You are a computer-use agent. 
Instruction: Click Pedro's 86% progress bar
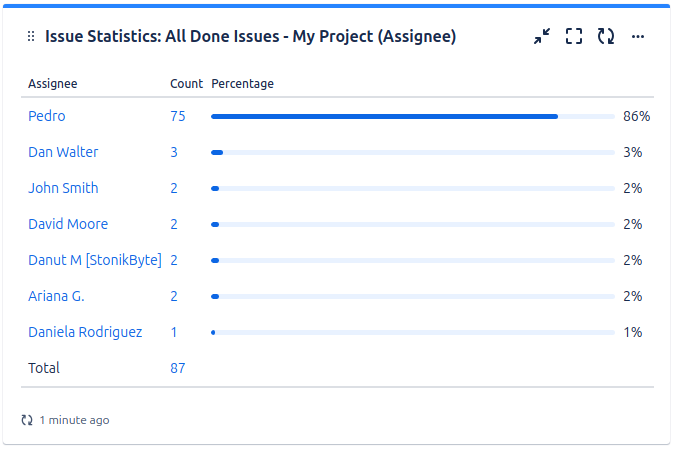(412, 117)
